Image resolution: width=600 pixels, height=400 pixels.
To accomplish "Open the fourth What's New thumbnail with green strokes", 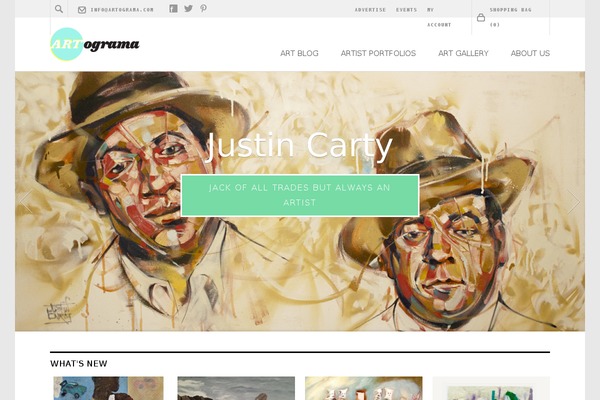I will coord(491,388).
